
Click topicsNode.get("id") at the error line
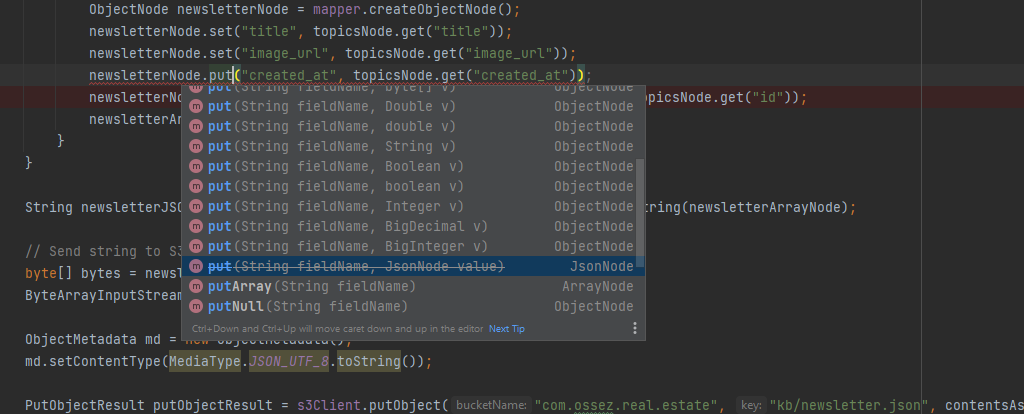click(x=720, y=98)
